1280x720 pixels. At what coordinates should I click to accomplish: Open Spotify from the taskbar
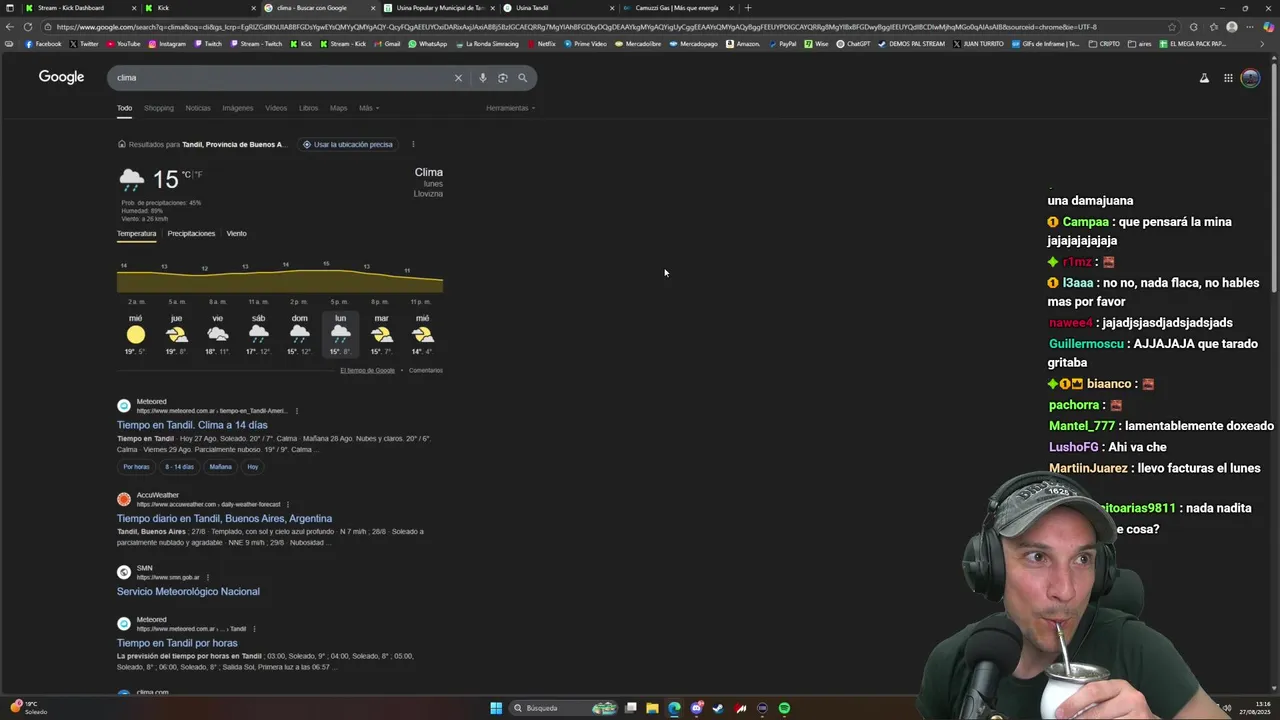[x=784, y=708]
